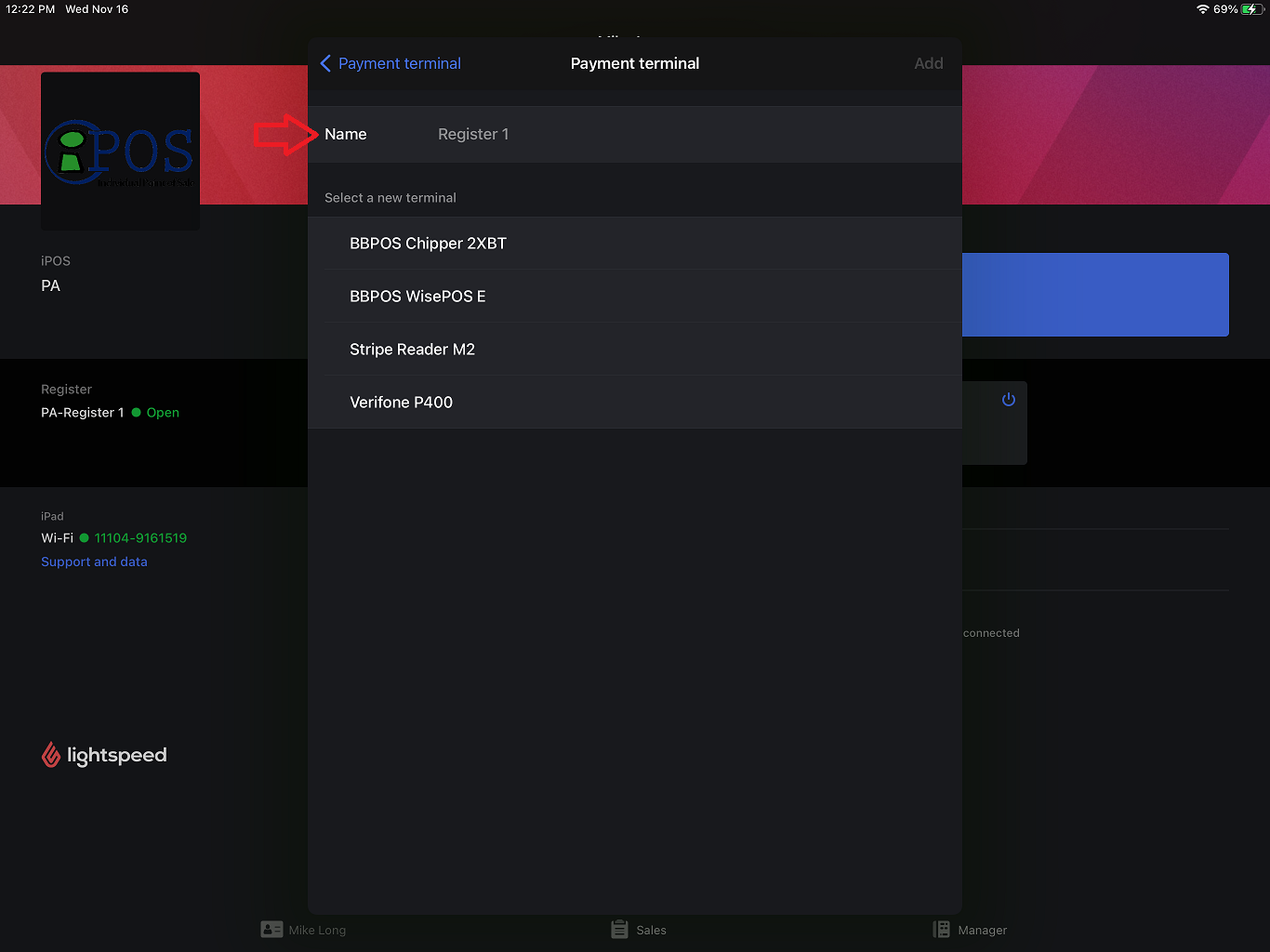The width and height of the screenshot is (1270, 952).
Task: Click Wi-Fi network 11104-9161519
Action: (x=140, y=538)
